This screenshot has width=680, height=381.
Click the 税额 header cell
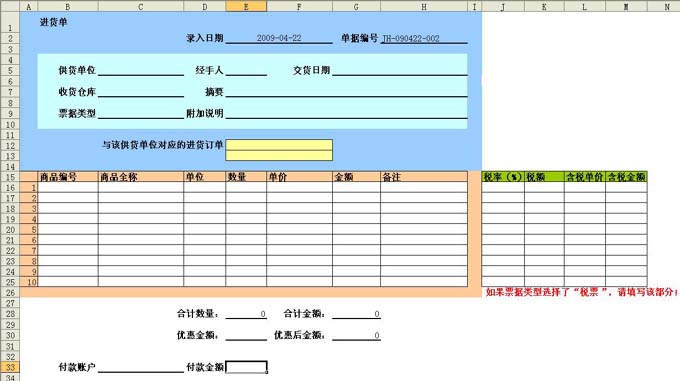tap(544, 177)
